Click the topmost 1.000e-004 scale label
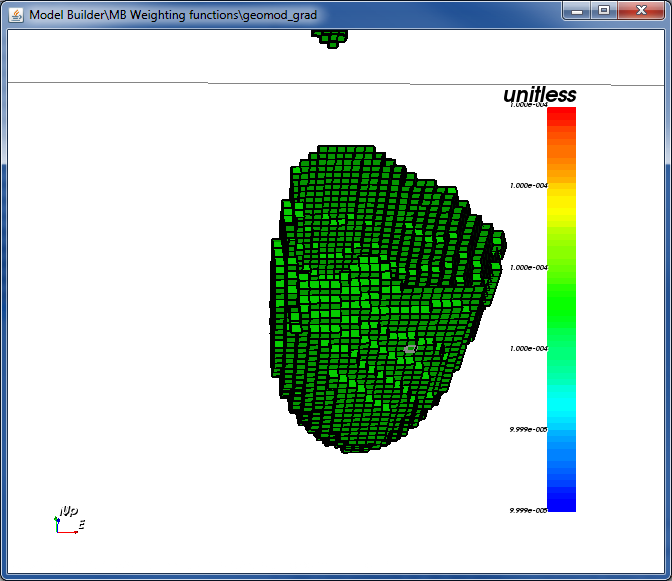The image size is (672, 581). (528, 105)
